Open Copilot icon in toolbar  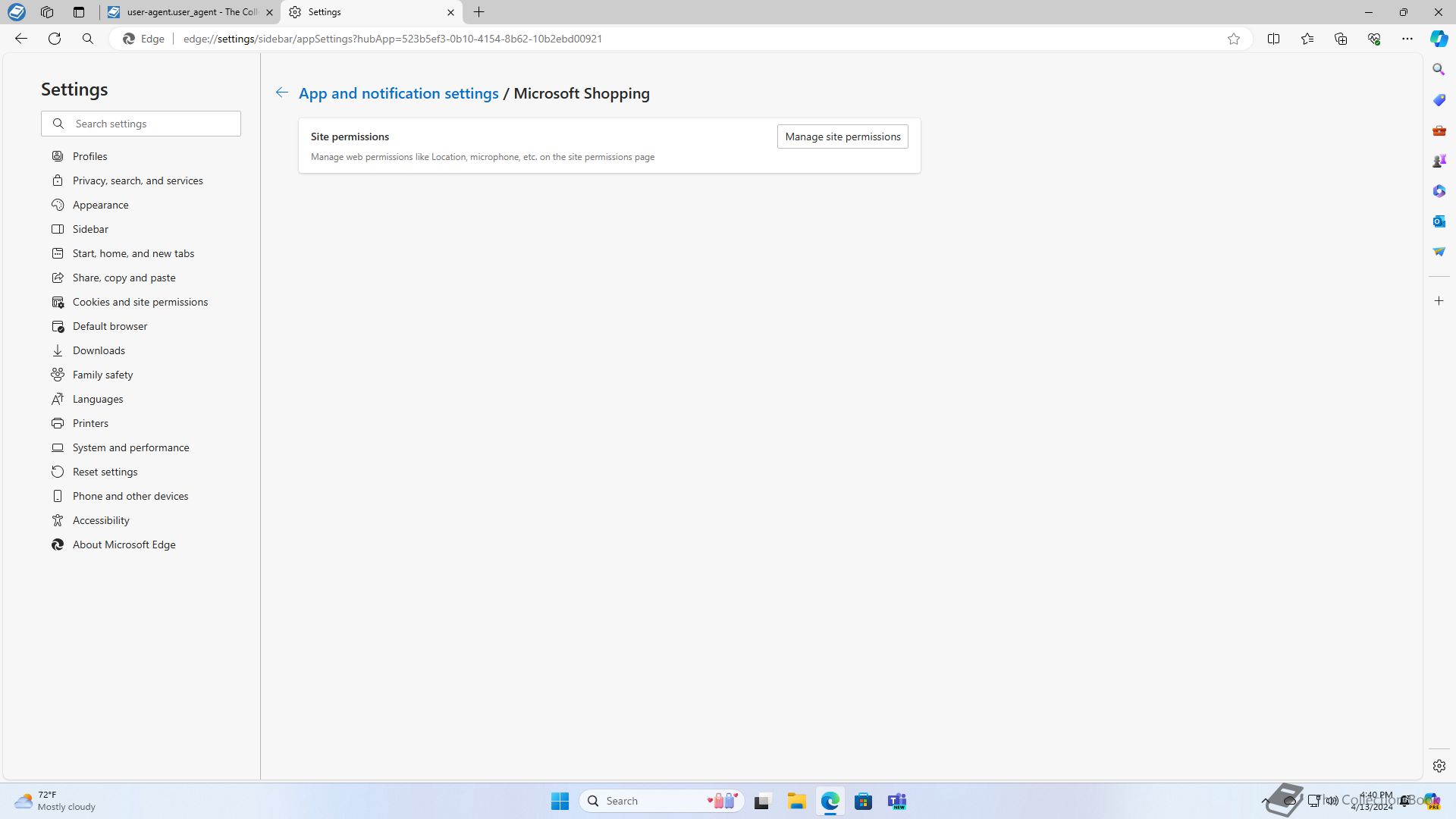tap(1439, 39)
